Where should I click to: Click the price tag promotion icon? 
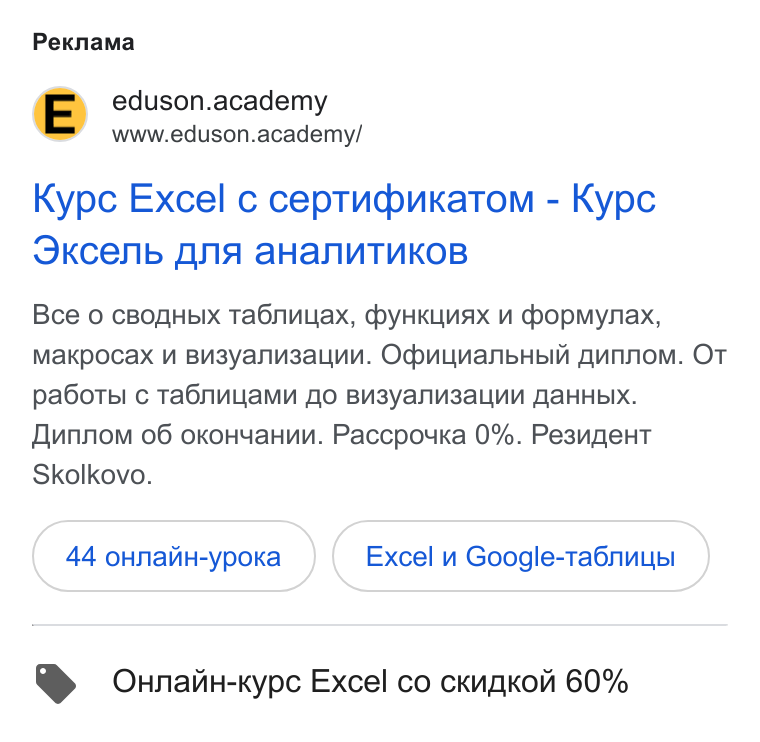[56, 683]
